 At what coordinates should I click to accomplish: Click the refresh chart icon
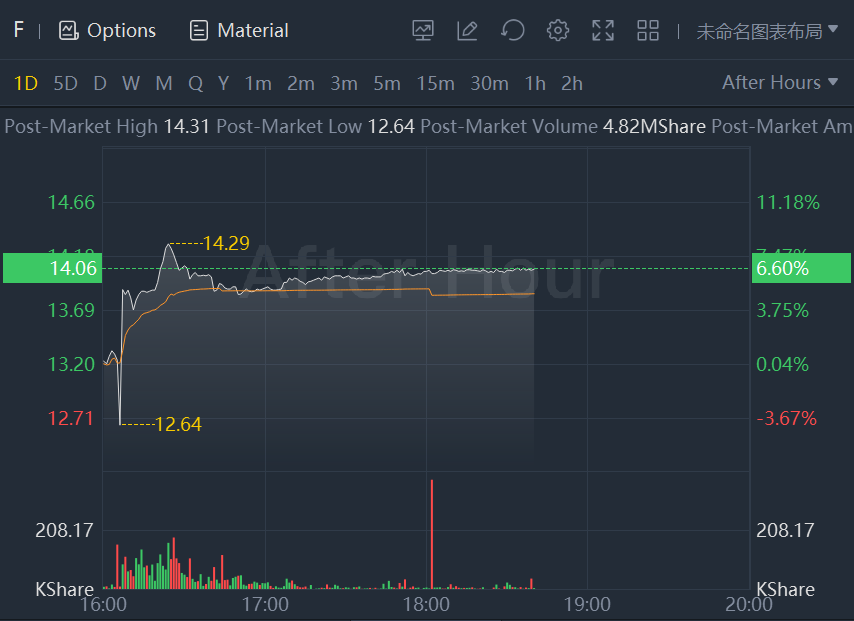513,31
